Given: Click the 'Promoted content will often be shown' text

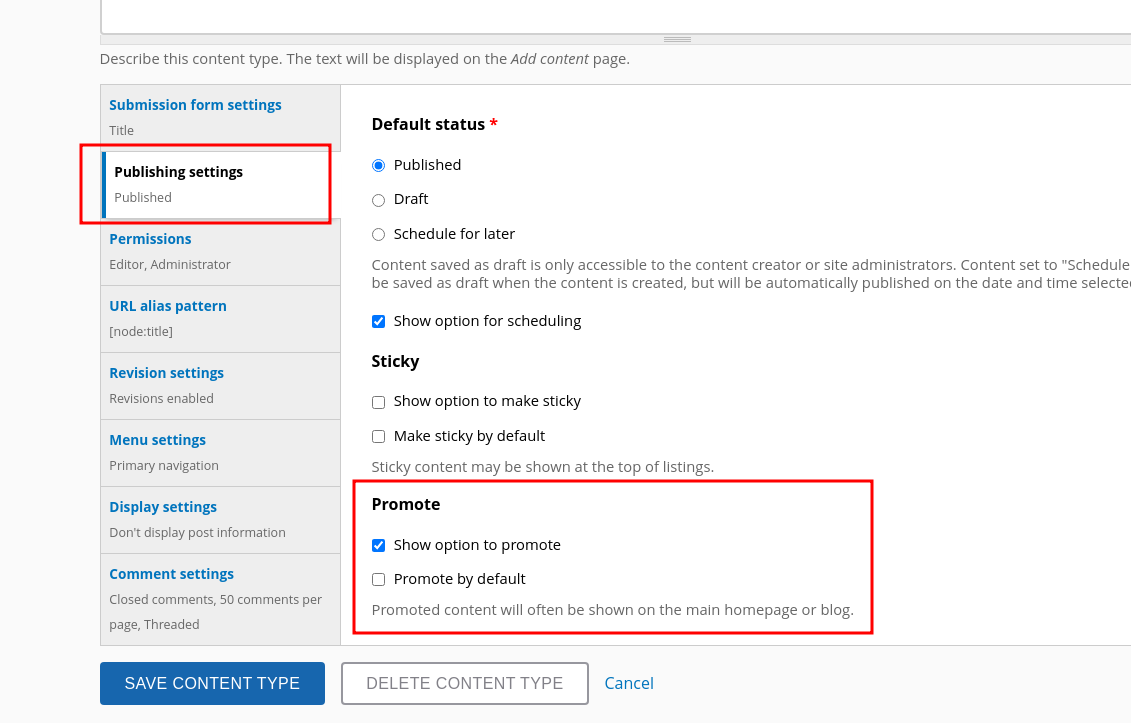Looking at the screenshot, I should [612, 610].
